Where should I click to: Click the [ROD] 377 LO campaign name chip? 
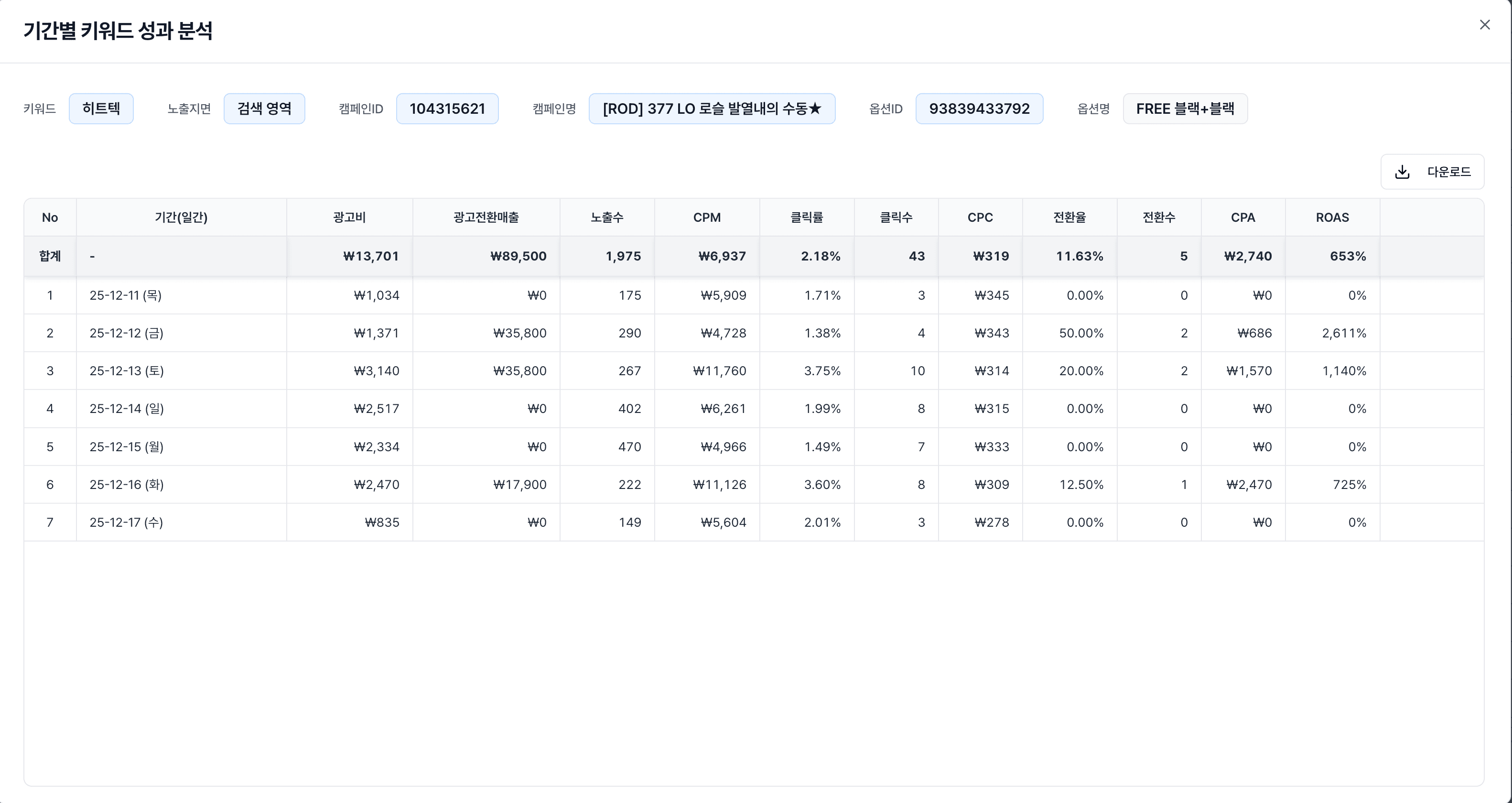712,109
